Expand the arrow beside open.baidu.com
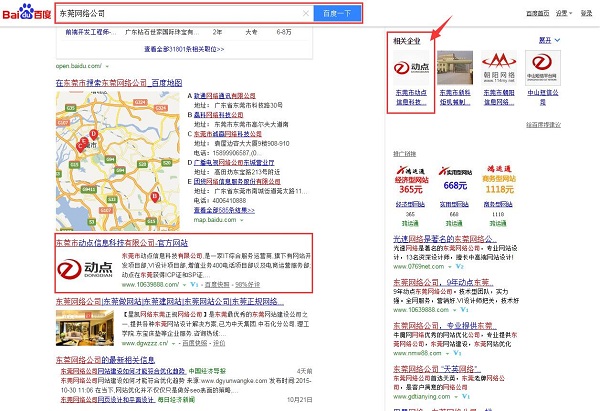The image size is (600, 411). [x=107, y=66]
